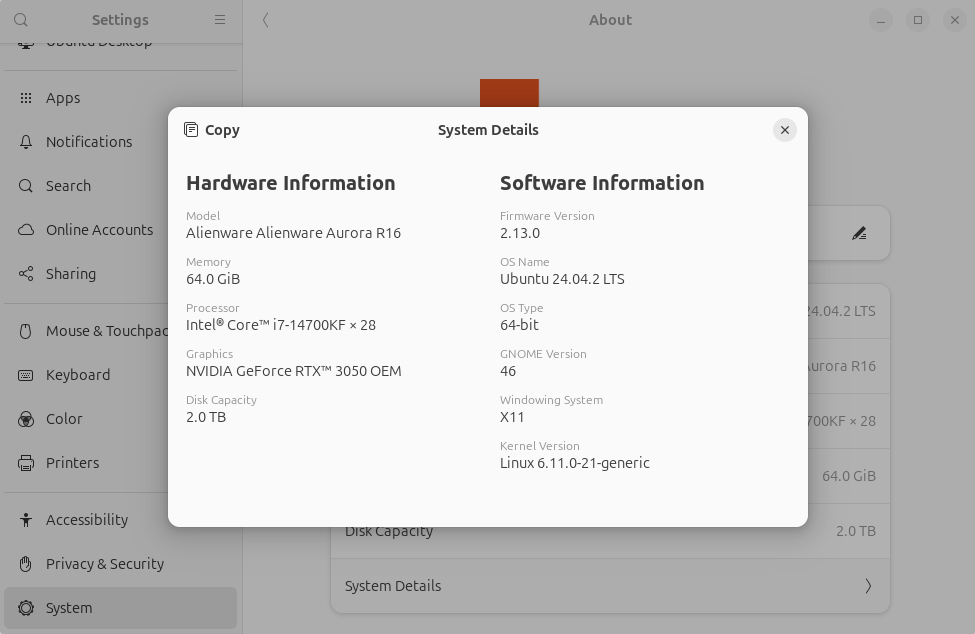Expand the System Details row chevron
975x634 pixels.
point(868,586)
